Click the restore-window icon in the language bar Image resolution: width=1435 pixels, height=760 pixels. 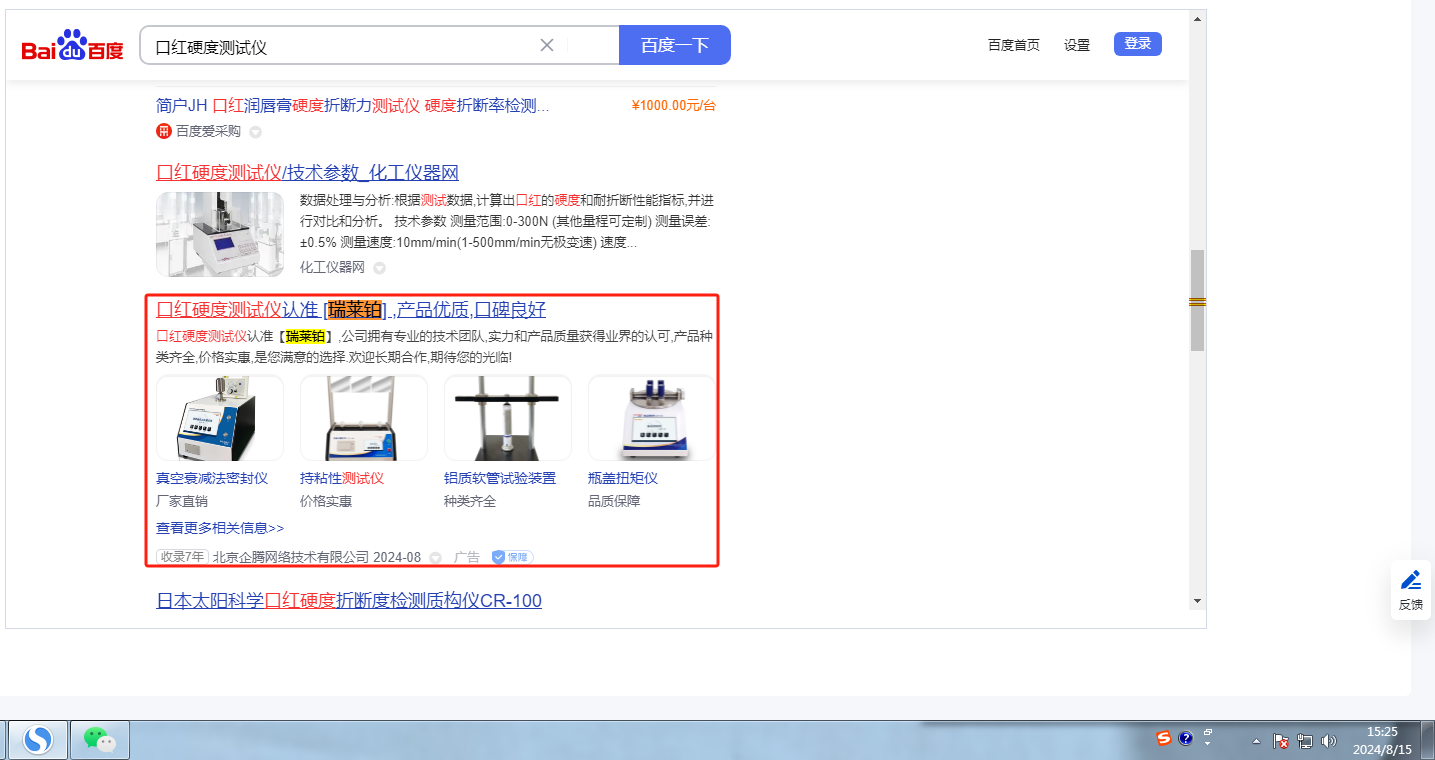[x=1208, y=733]
